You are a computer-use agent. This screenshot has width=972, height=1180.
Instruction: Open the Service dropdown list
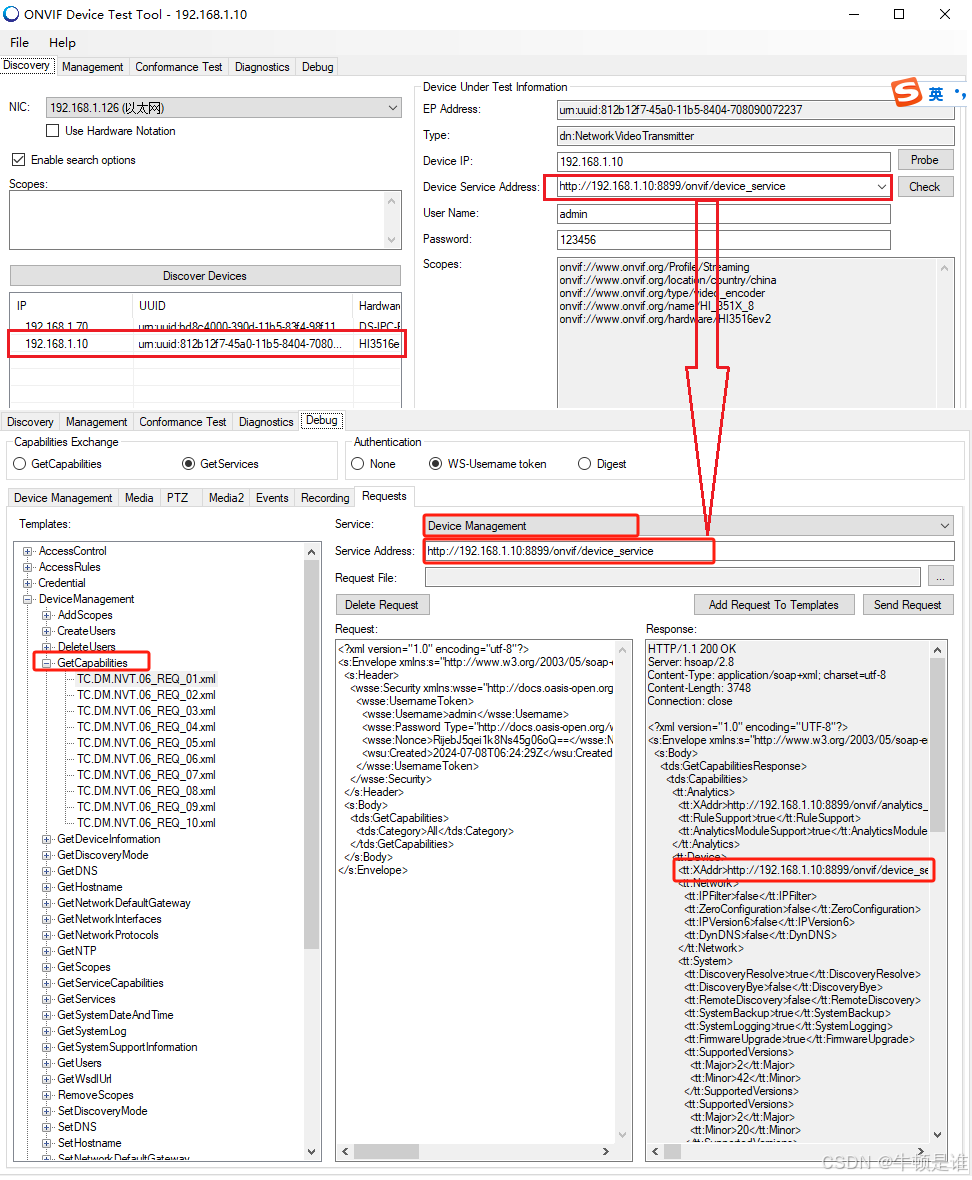point(945,525)
